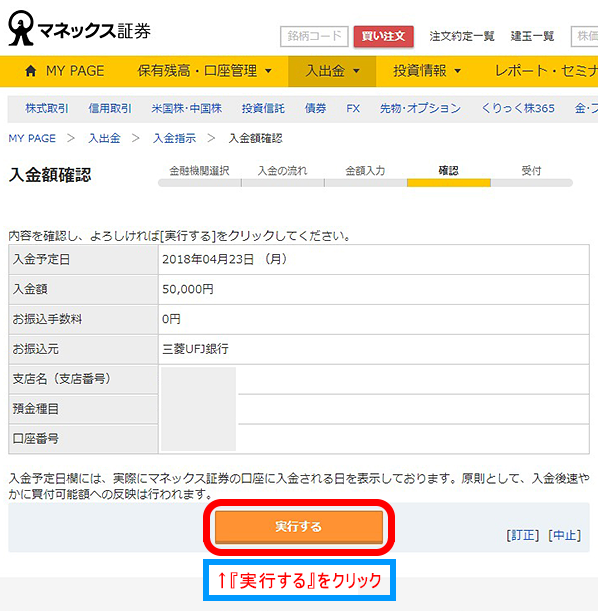Open 注文約定一覧 link in header
The height and width of the screenshot is (611, 598).
[462, 36]
